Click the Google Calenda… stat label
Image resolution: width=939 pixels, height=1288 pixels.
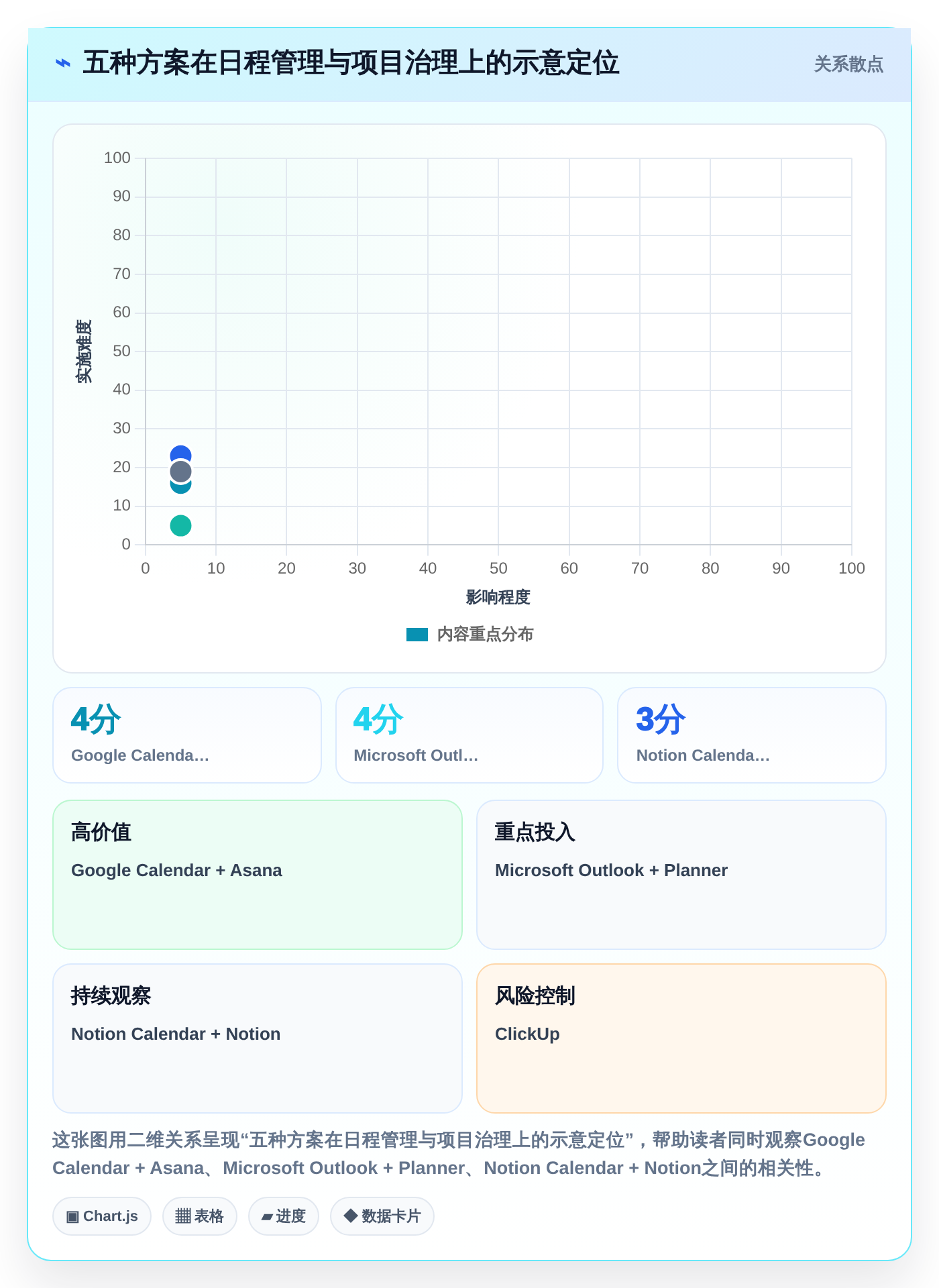(140, 755)
